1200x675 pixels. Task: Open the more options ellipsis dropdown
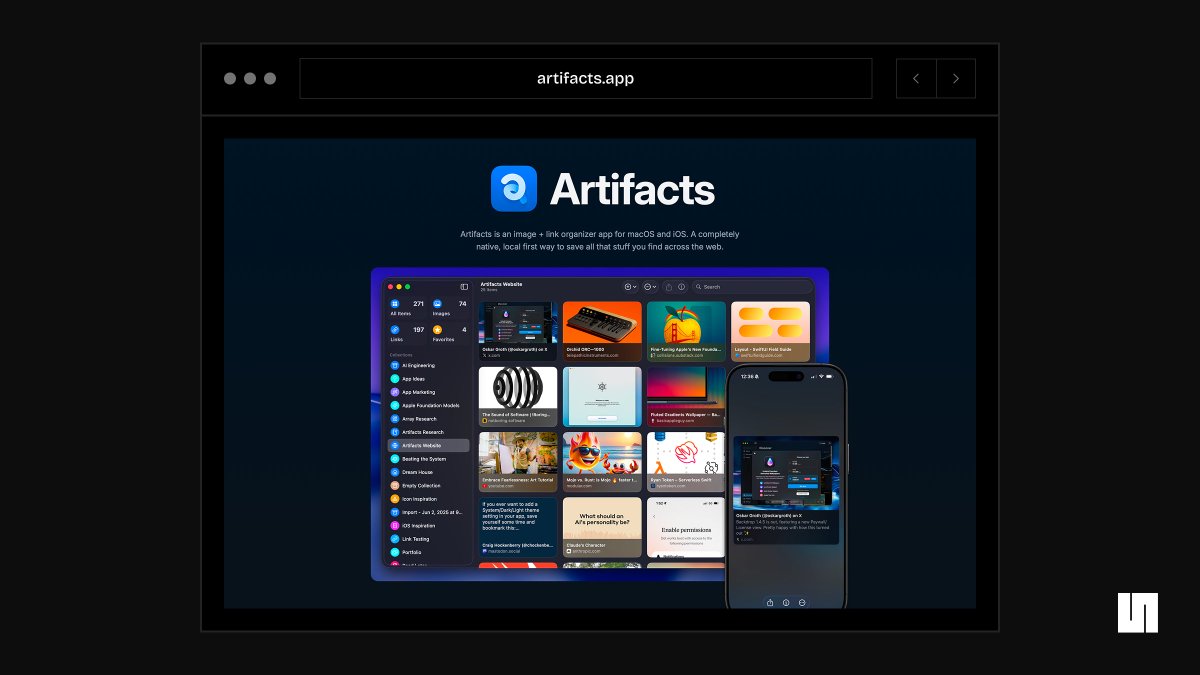click(650, 287)
